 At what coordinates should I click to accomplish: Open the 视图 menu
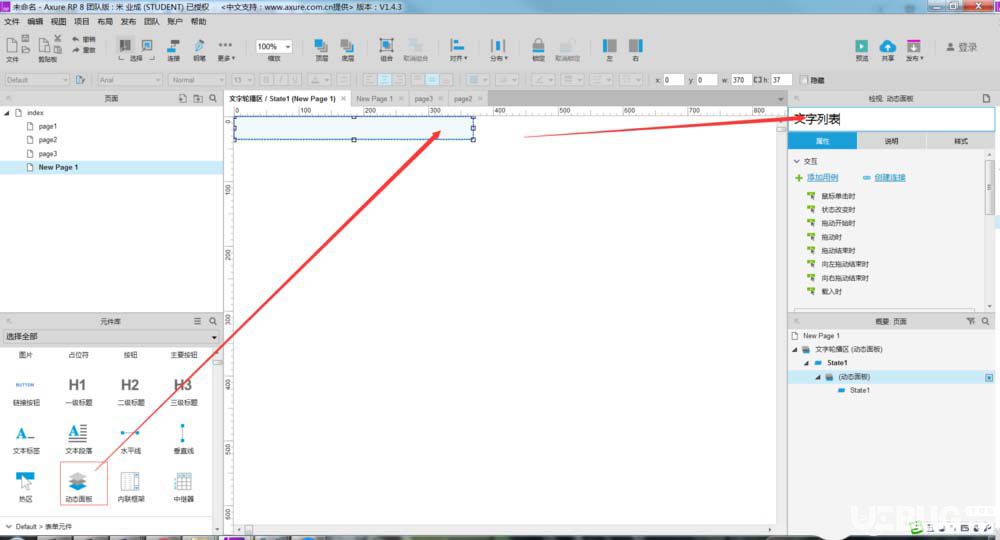(x=59, y=22)
